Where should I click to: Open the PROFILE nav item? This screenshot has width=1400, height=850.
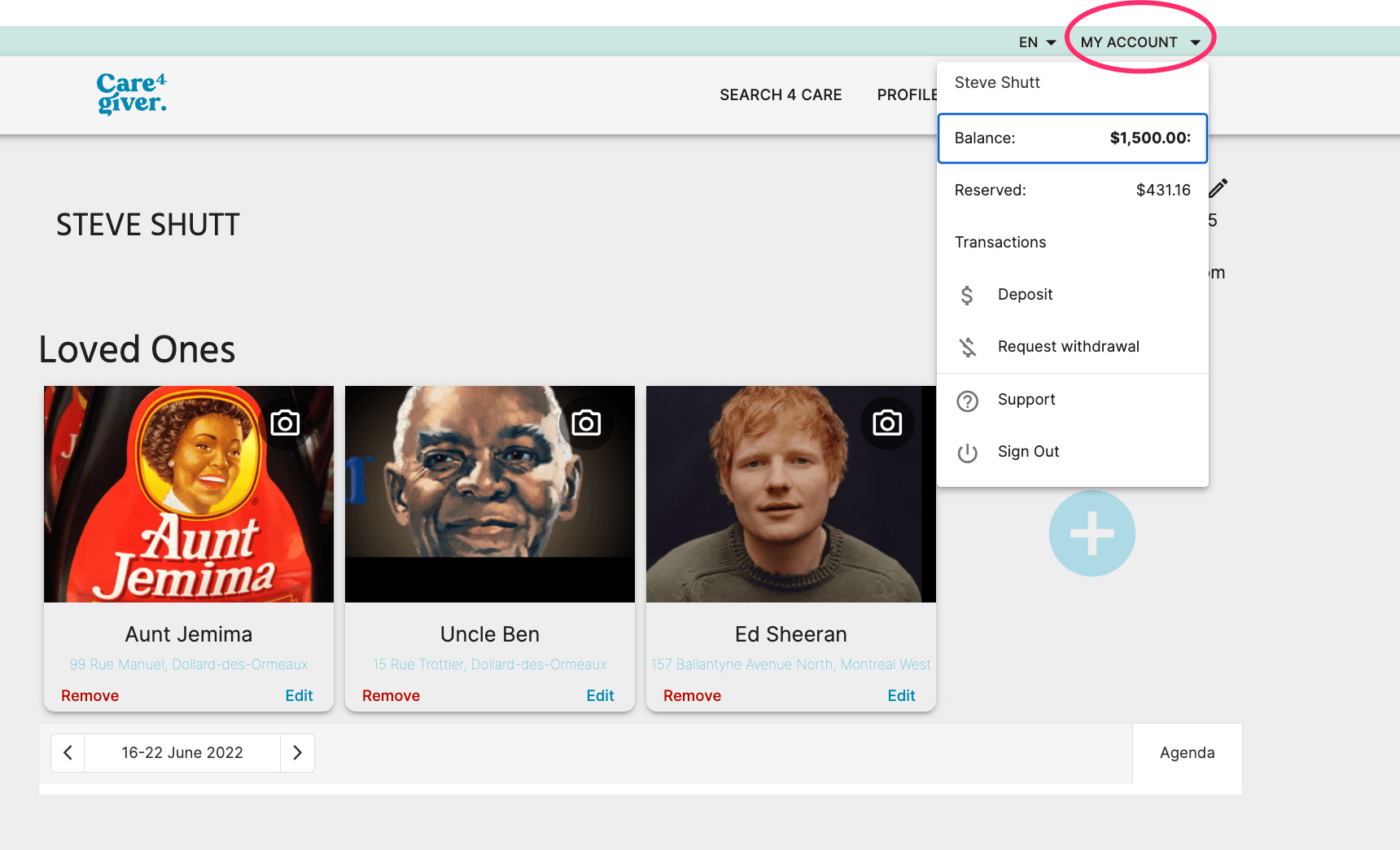(908, 95)
